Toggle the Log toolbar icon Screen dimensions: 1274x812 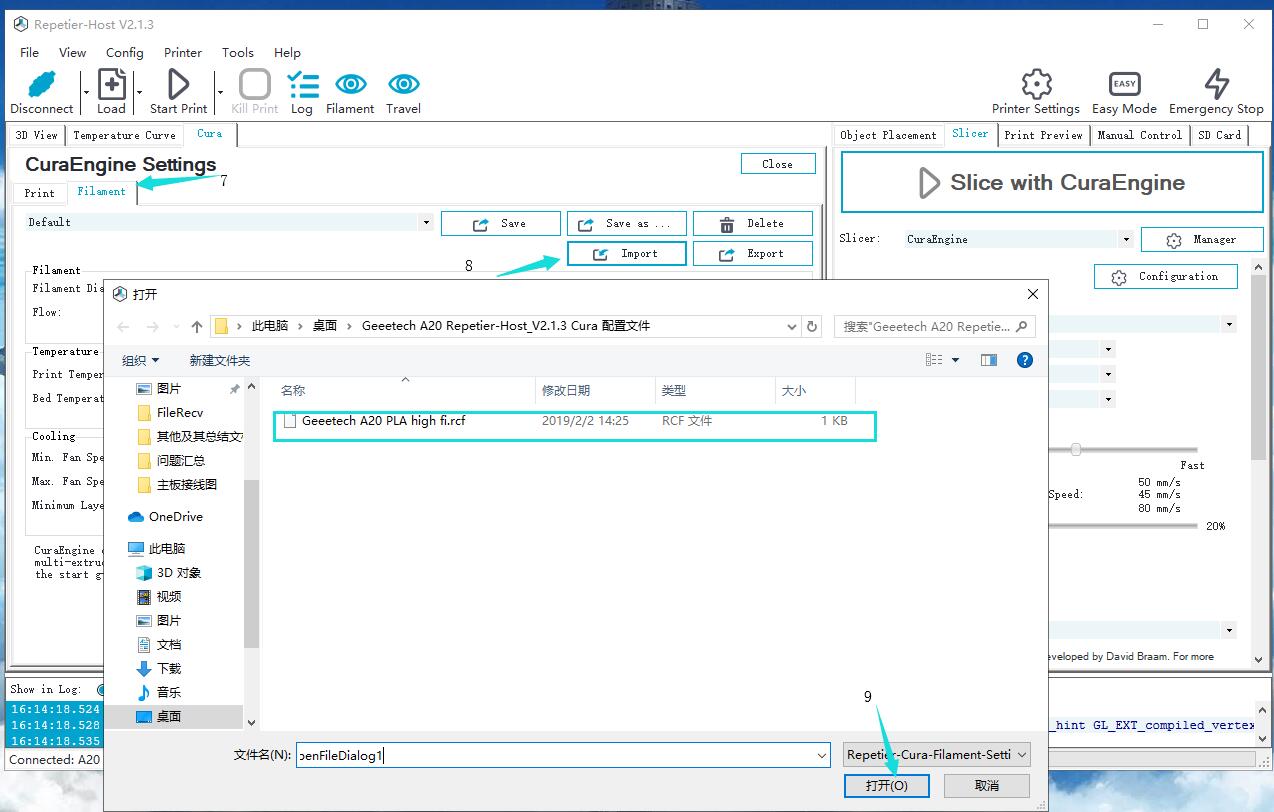(x=302, y=85)
